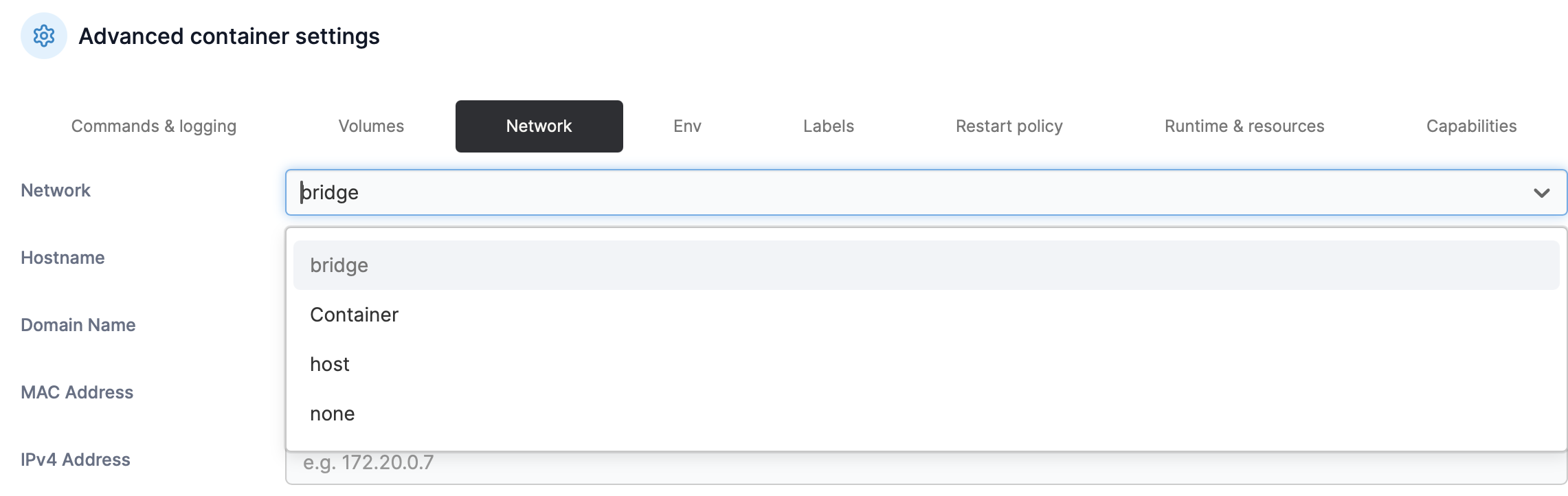Click the gear icon beside Advanced container settings
The width and height of the screenshot is (1568, 496).
(44, 36)
